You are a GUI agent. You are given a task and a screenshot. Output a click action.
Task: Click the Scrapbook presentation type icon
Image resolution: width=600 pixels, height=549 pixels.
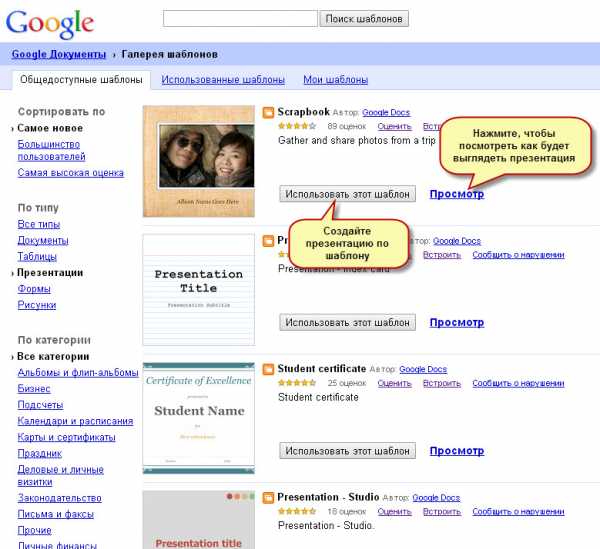coord(268,113)
